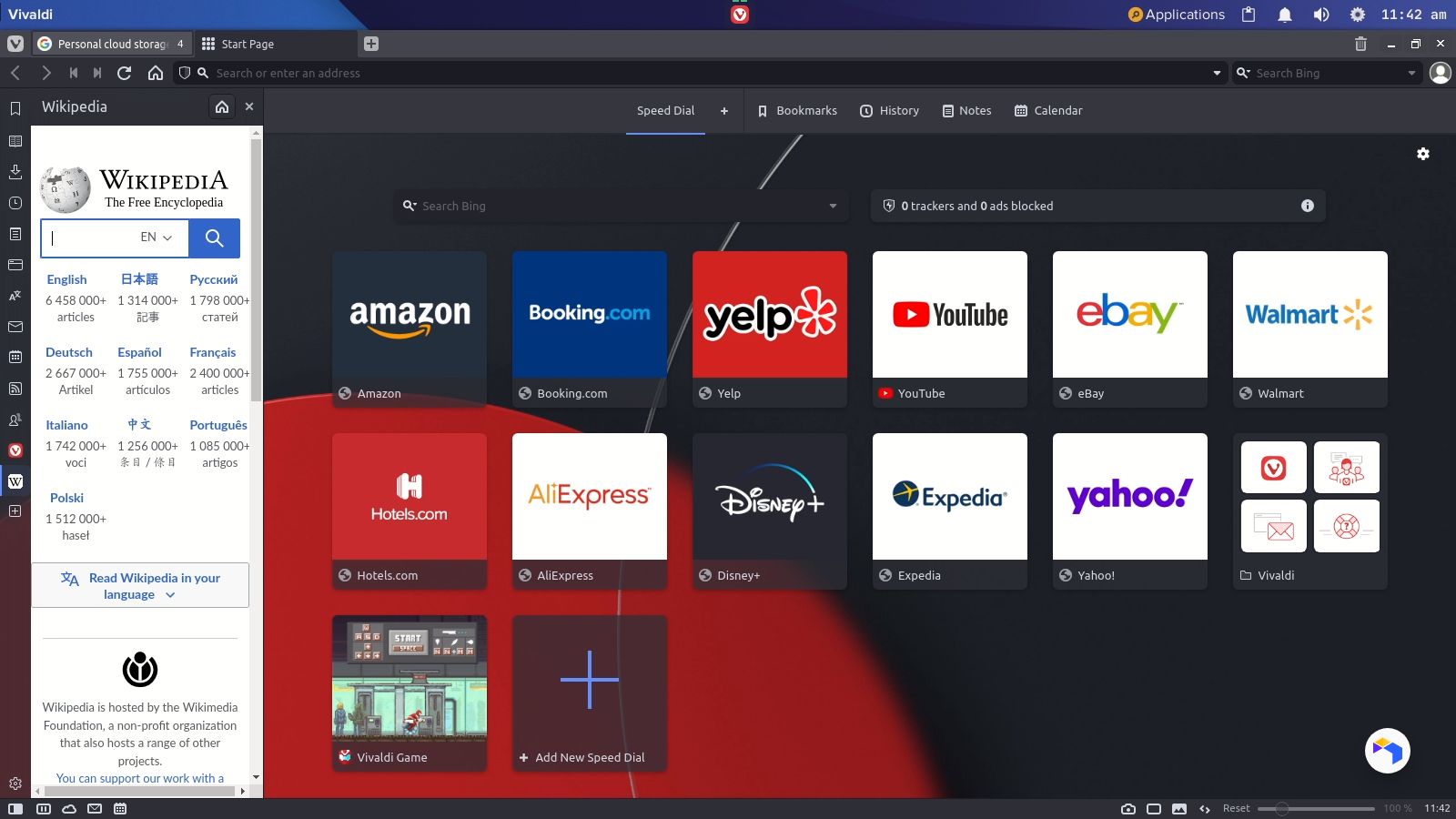Expand the address bar history dropdown
The width and height of the screenshot is (1456, 819).
click(1217, 73)
